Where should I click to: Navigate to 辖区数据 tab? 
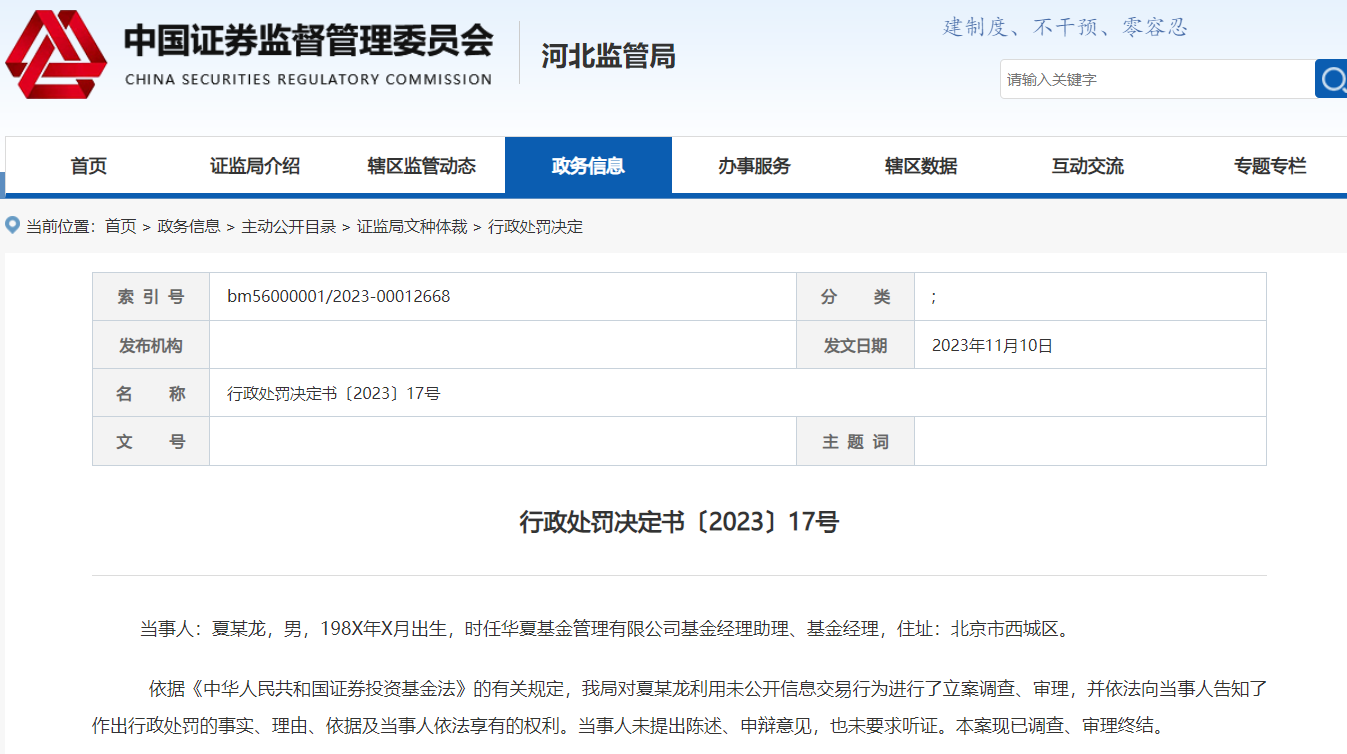921,166
